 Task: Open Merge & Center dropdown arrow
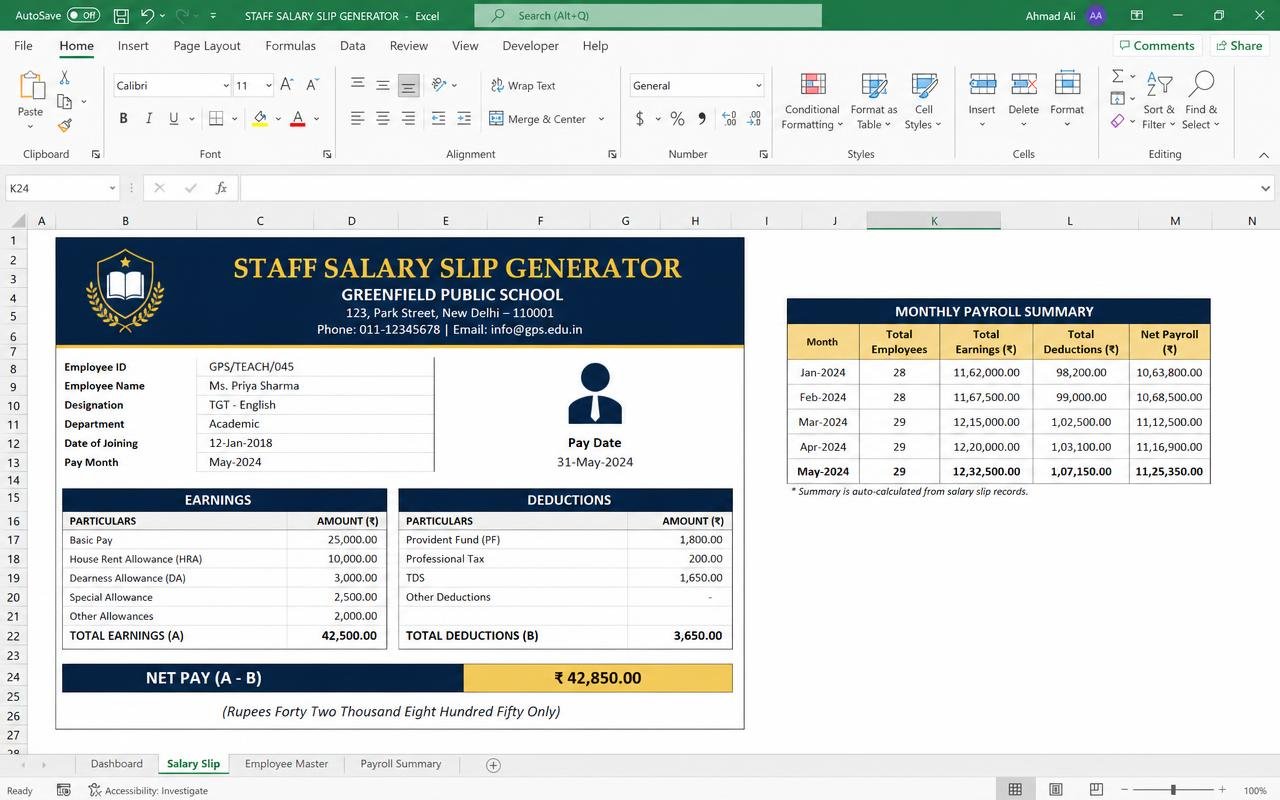(x=602, y=119)
